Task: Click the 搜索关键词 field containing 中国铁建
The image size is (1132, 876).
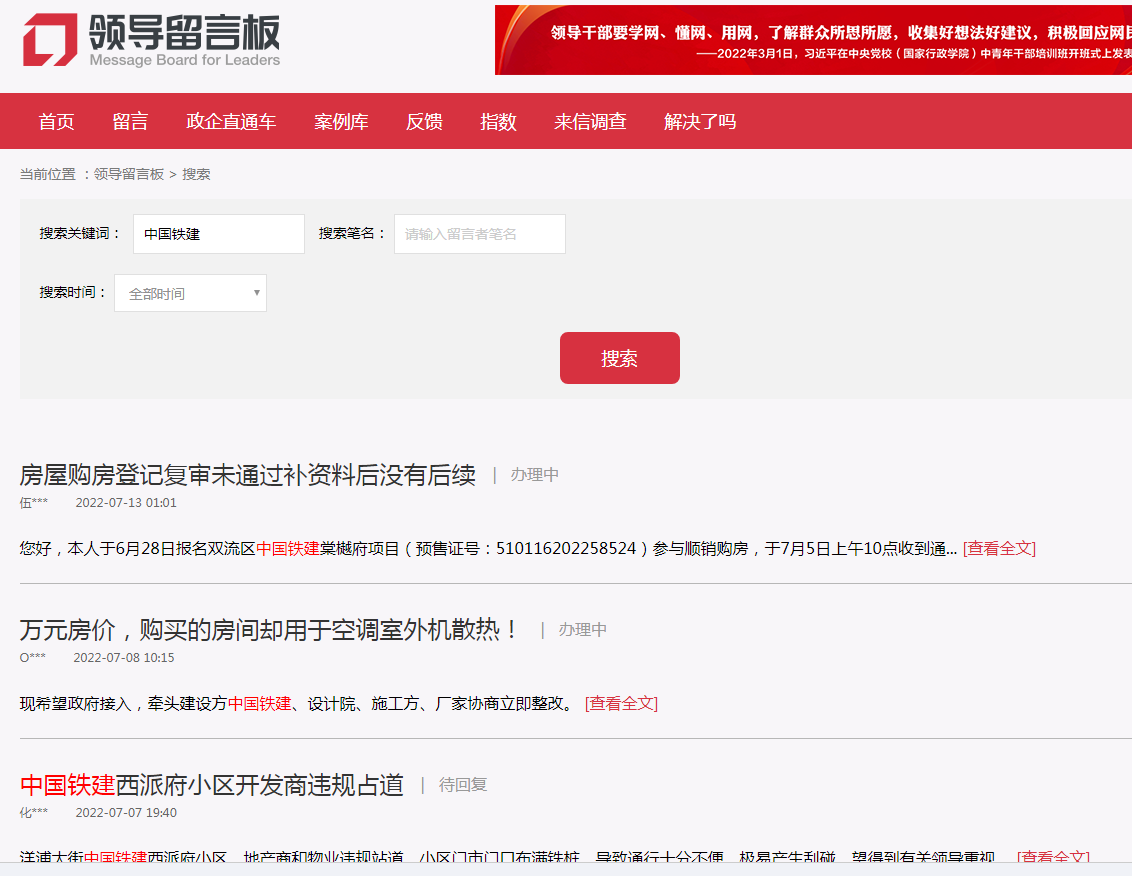Action: pyautogui.click(x=218, y=234)
